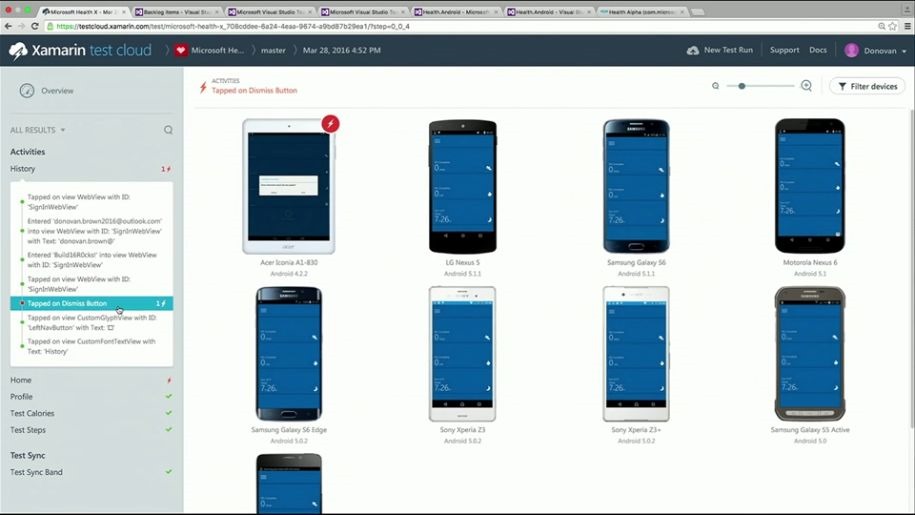Bookmark the page with the star icon
Screen dimensions: 915x515
(892, 26)
